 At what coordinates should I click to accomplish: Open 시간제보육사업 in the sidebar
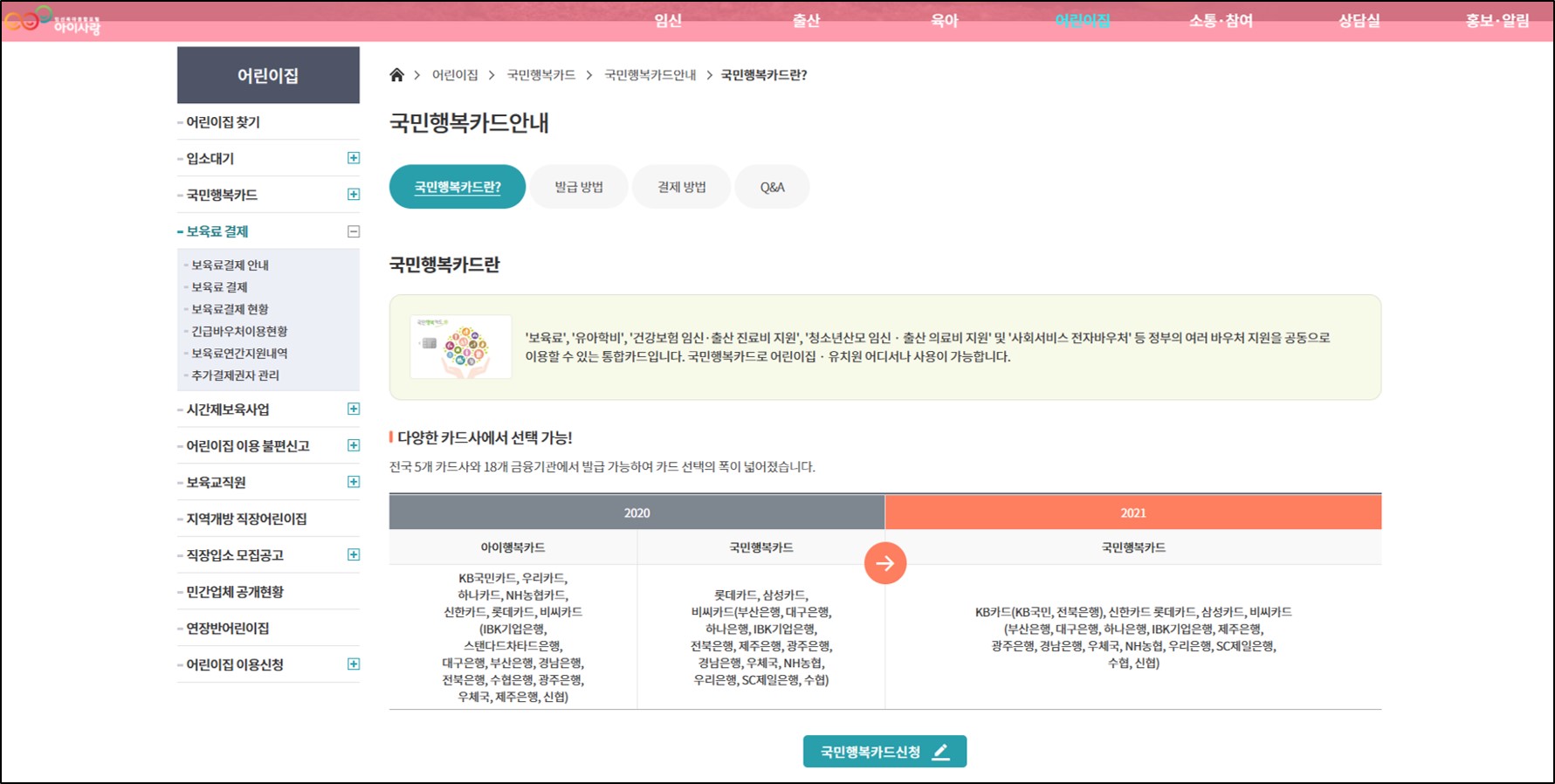click(x=228, y=409)
